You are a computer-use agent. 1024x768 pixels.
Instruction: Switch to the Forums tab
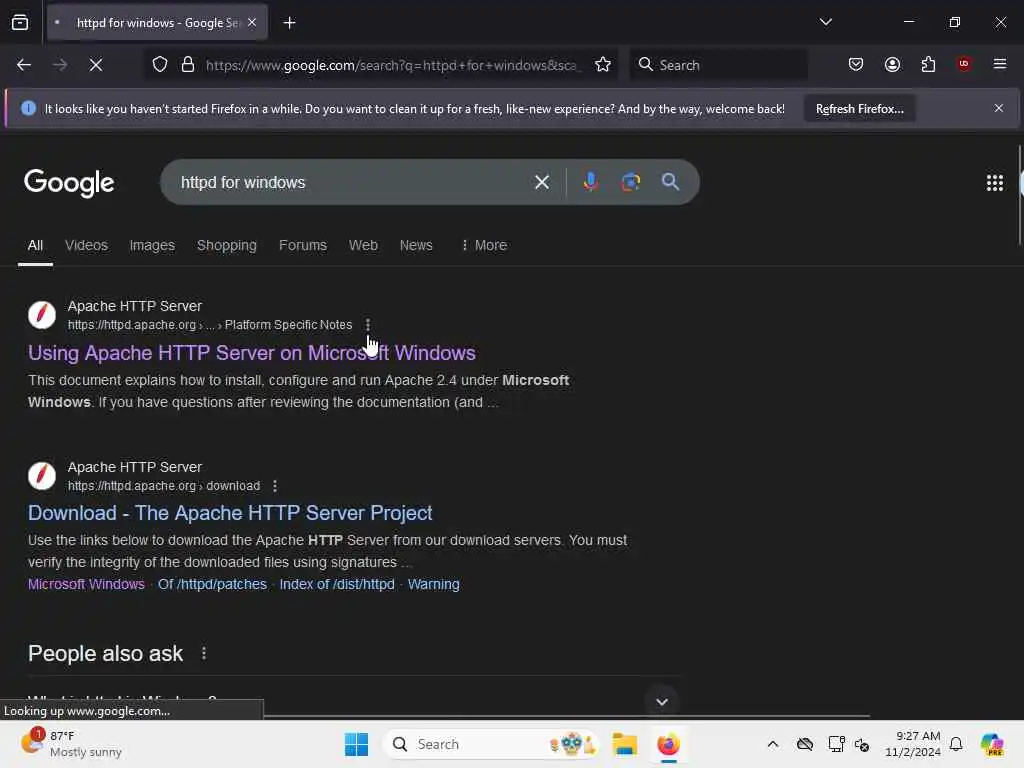303,246
